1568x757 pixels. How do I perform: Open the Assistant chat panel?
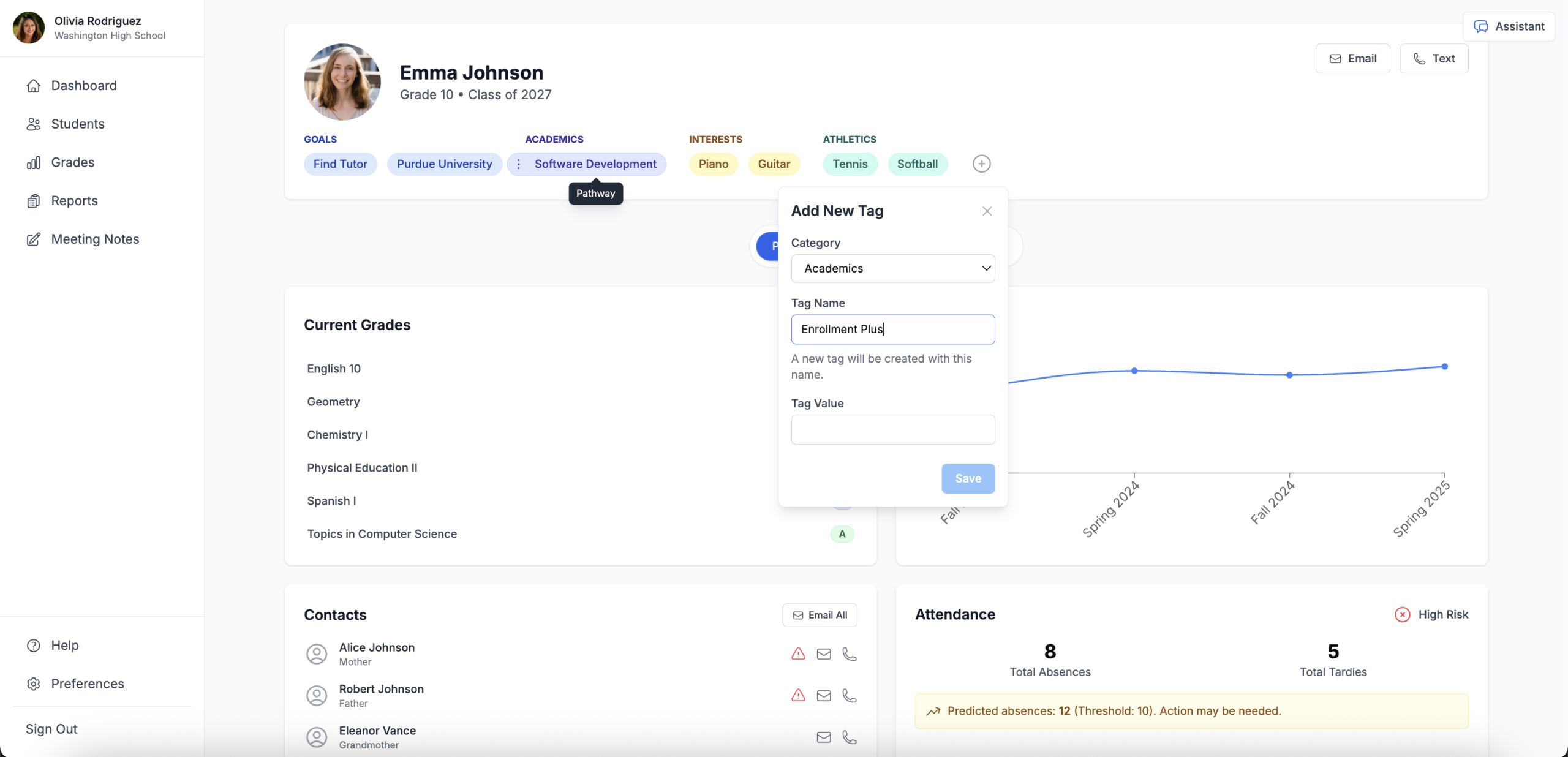1509,26
